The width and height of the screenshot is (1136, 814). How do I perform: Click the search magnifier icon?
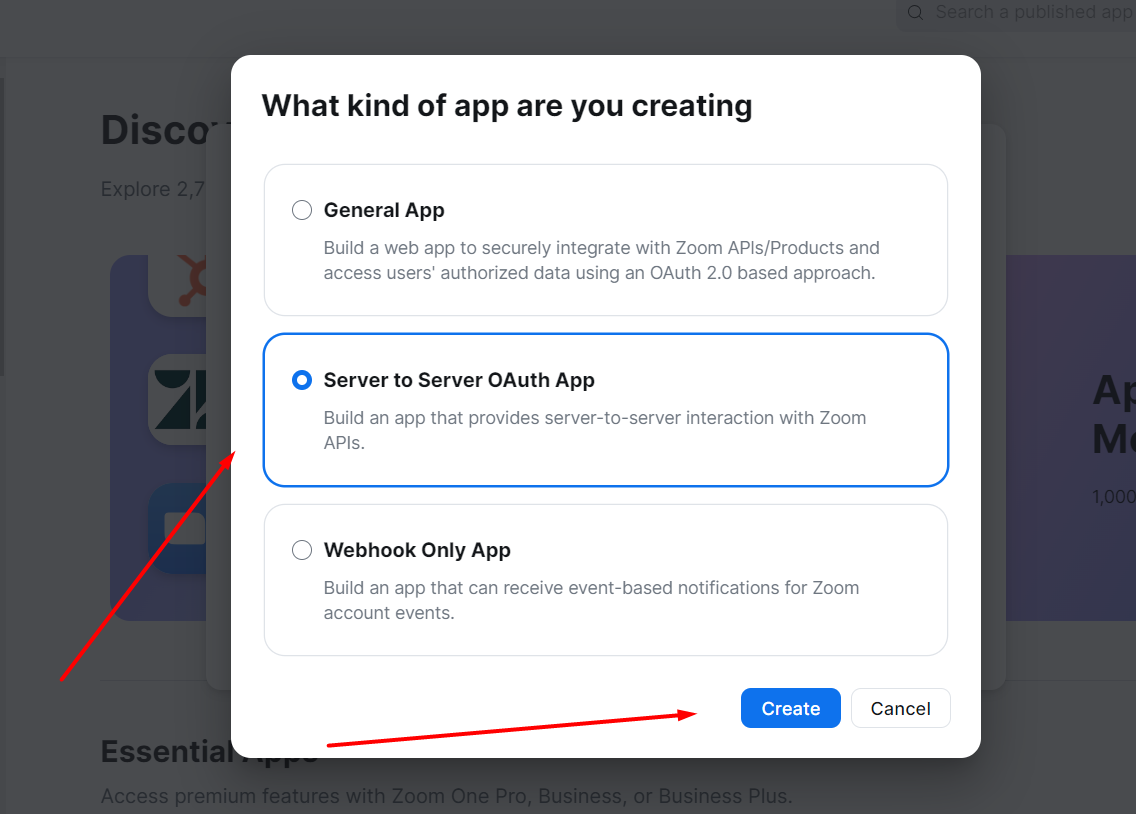tap(915, 12)
